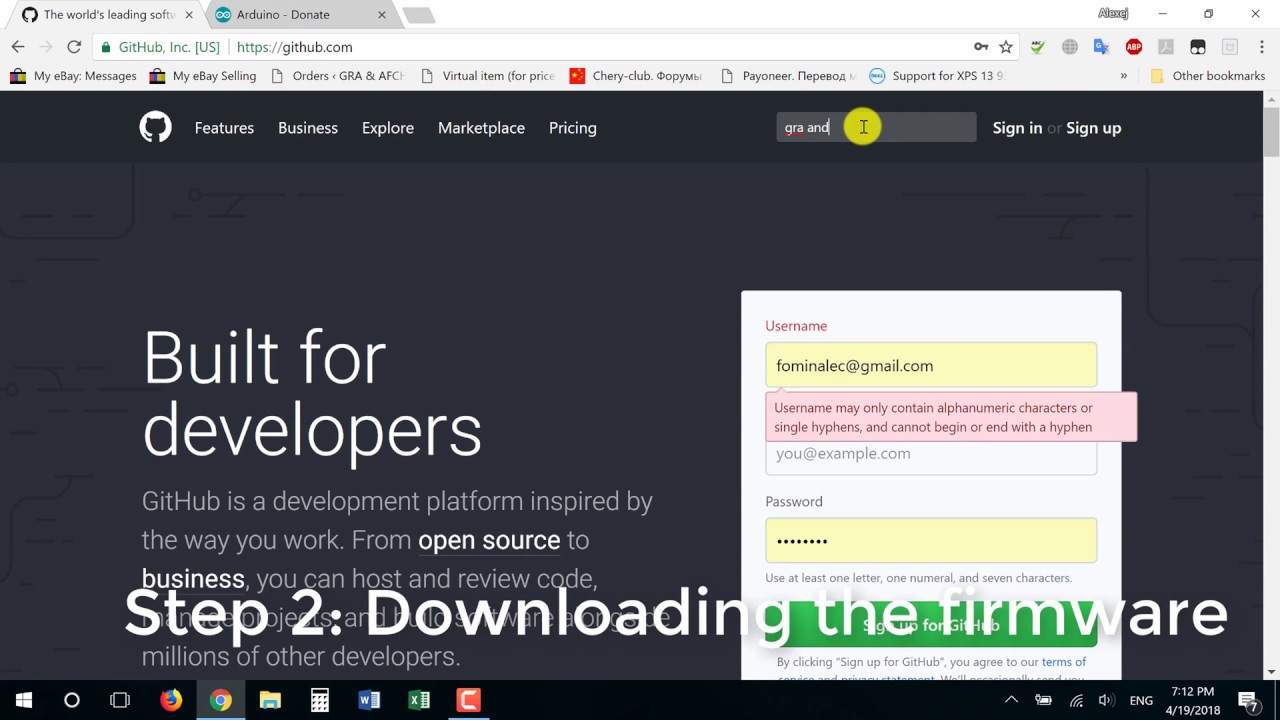Image resolution: width=1280 pixels, height=720 pixels.
Task: Open Orders GRA & AFCH bookmark
Action: pyautogui.click(x=337, y=76)
